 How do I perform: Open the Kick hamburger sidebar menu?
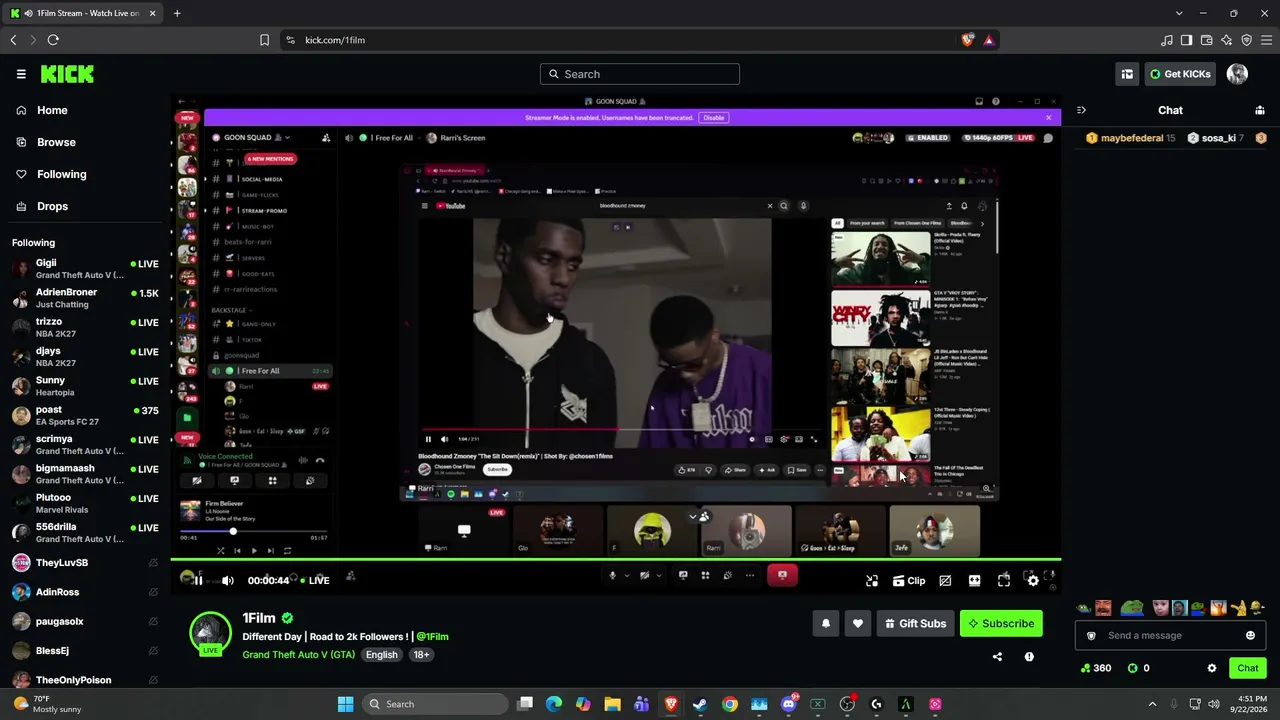(21, 74)
